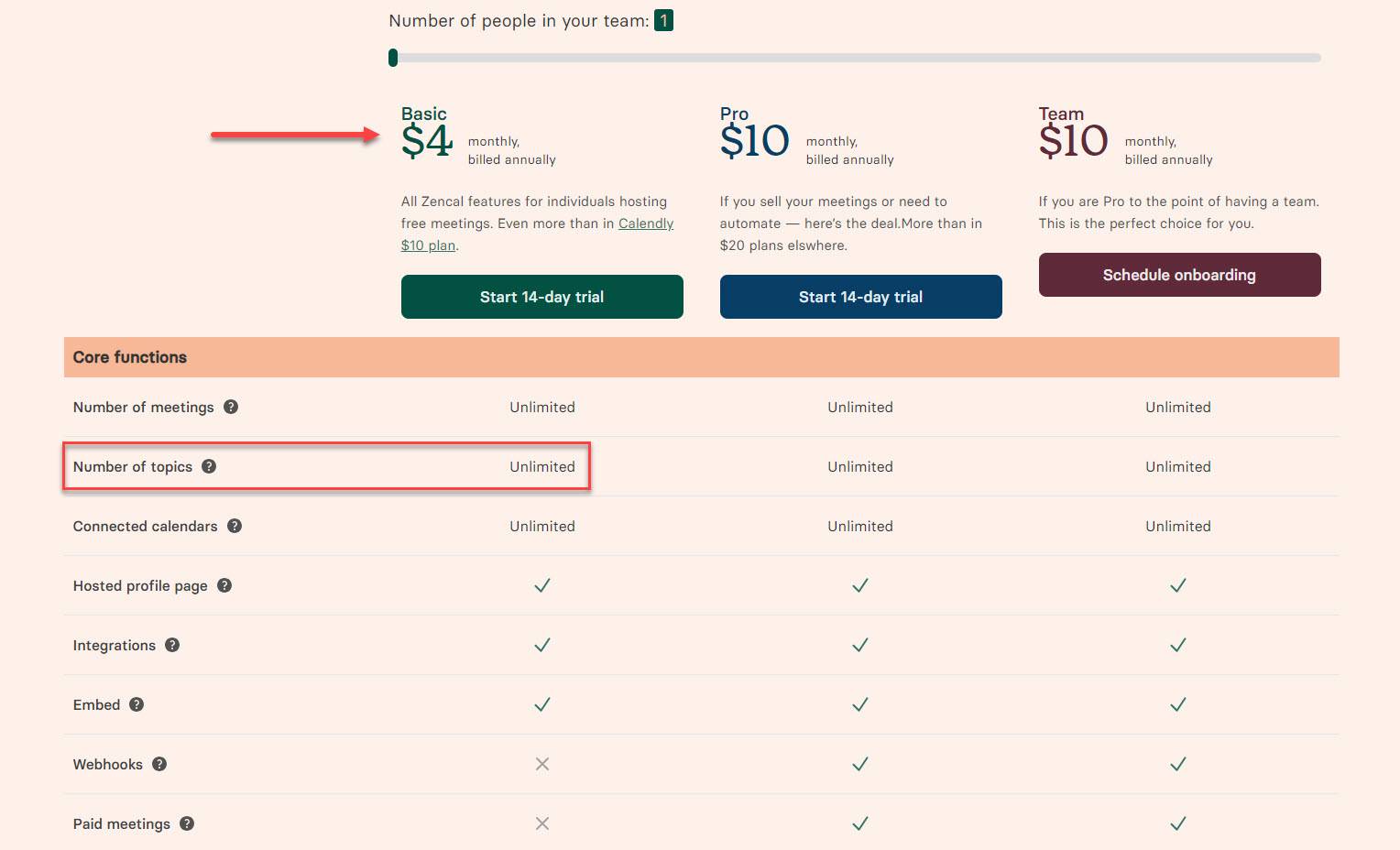Open help tooltip for Embed

pyautogui.click(x=137, y=704)
